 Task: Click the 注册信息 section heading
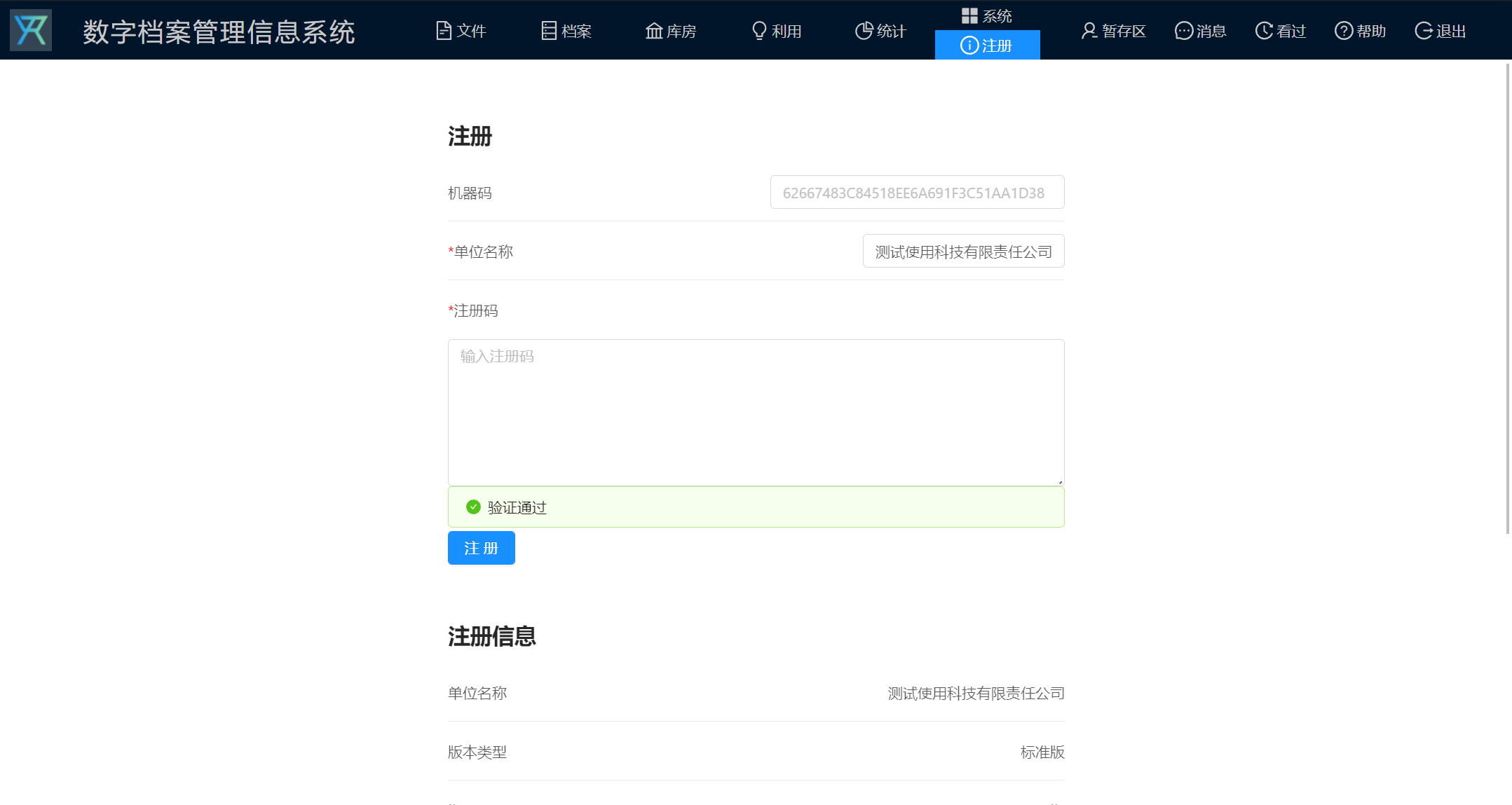pos(492,636)
